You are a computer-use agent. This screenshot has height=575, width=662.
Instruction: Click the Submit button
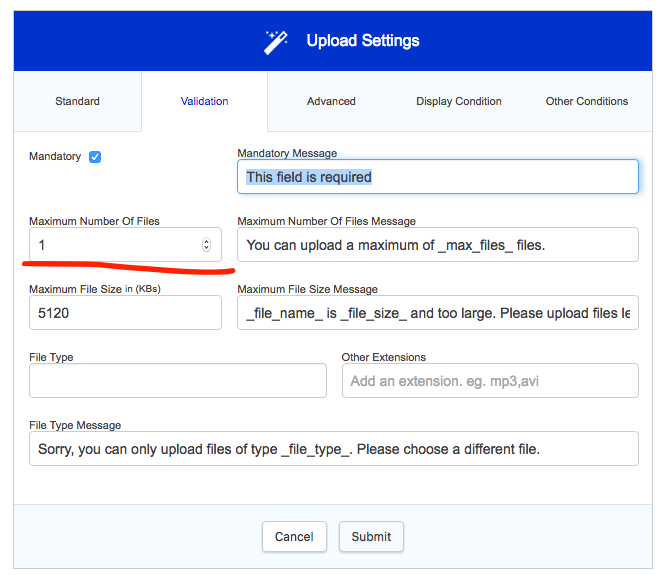pos(371,537)
